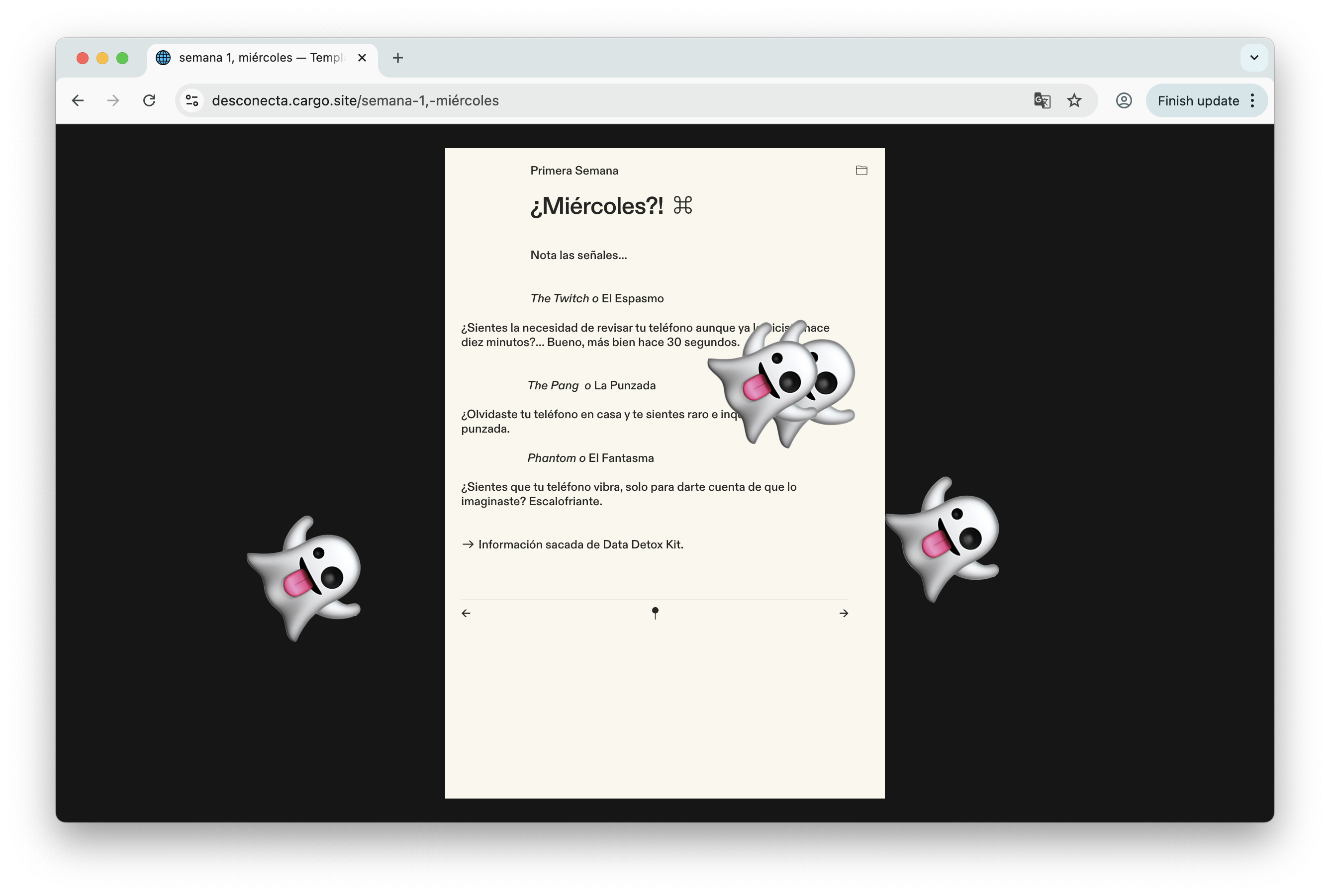Reload the current page
Image resolution: width=1330 pixels, height=896 pixels.
(149, 100)
